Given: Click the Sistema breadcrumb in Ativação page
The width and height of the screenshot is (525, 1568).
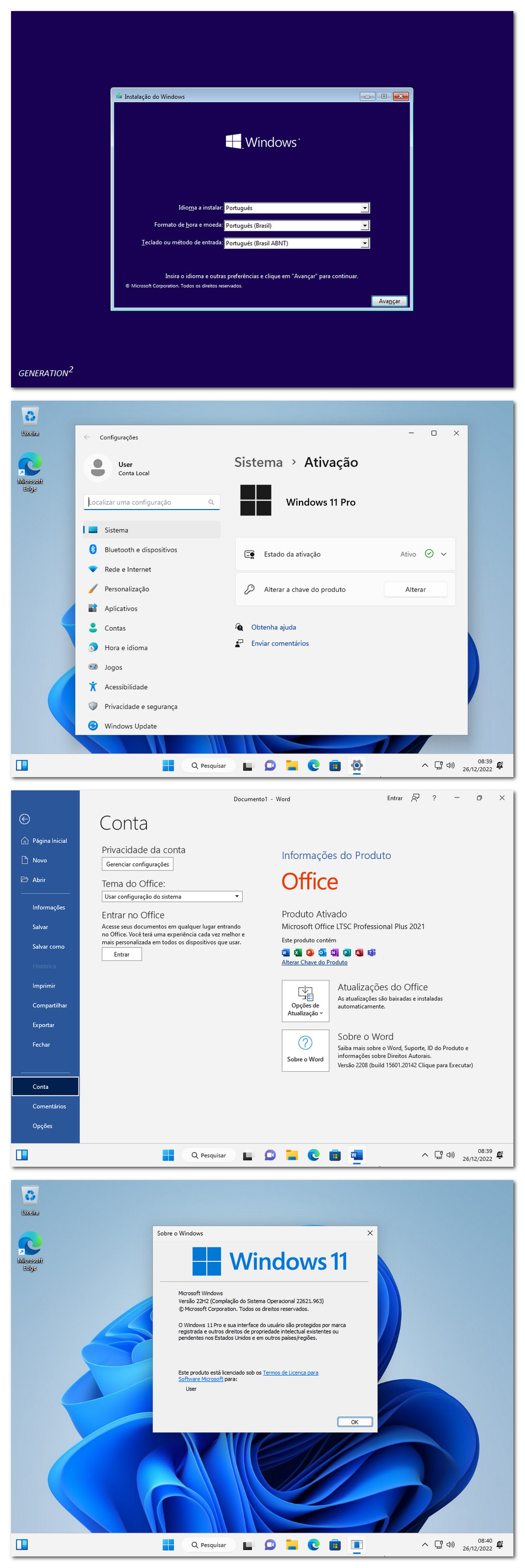Looking at the screenshot, I should (x=259, y=463).
